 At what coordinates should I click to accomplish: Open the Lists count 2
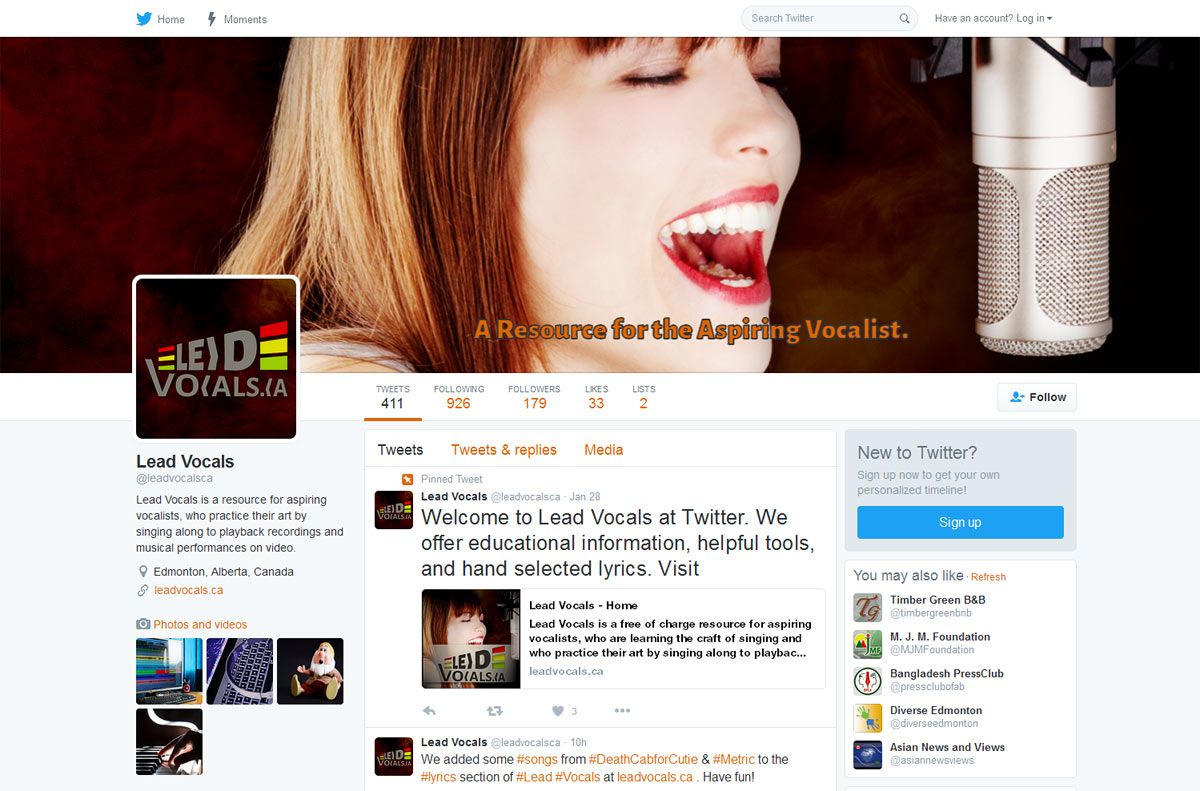643,398
